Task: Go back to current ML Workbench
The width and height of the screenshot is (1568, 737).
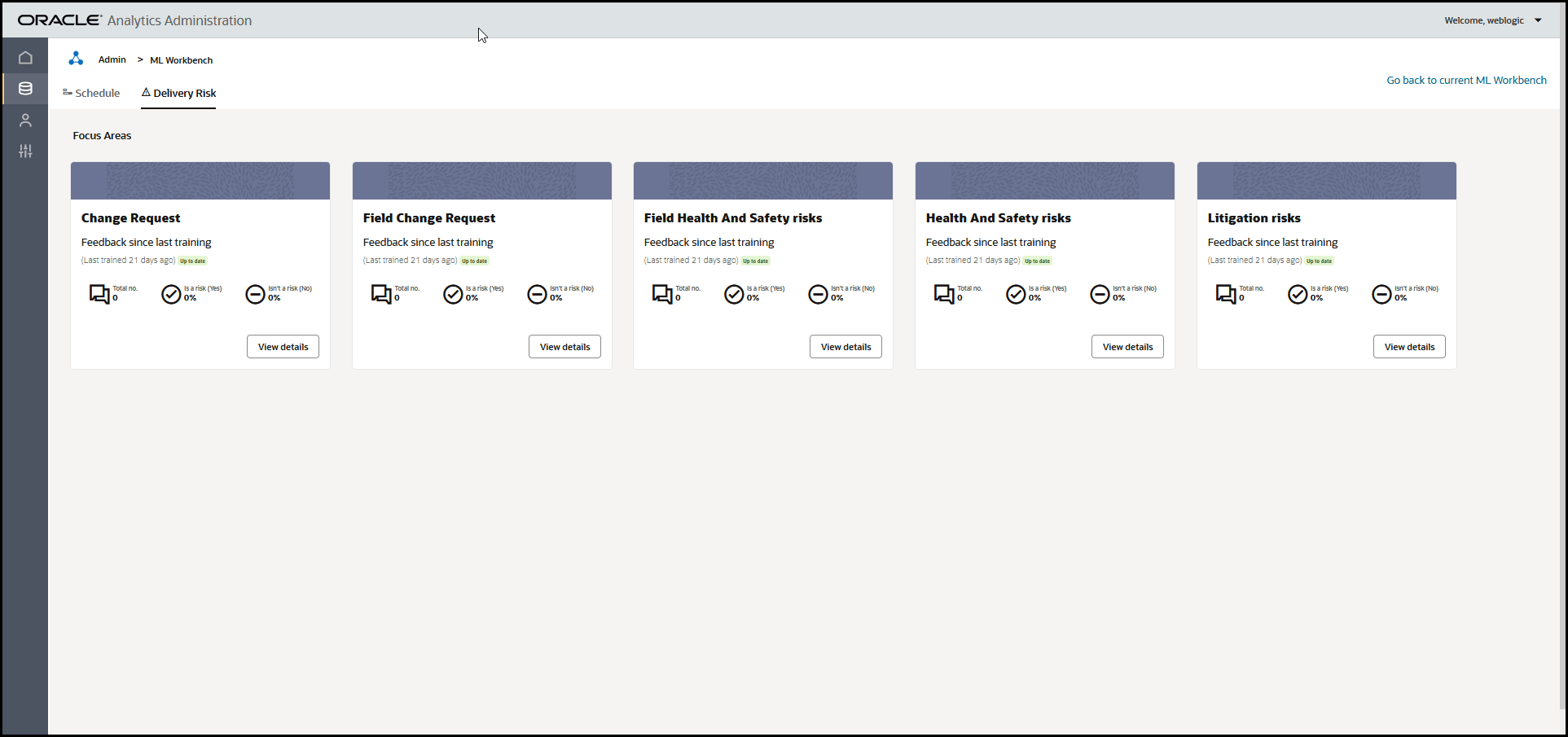Action: click(1466, 80)
